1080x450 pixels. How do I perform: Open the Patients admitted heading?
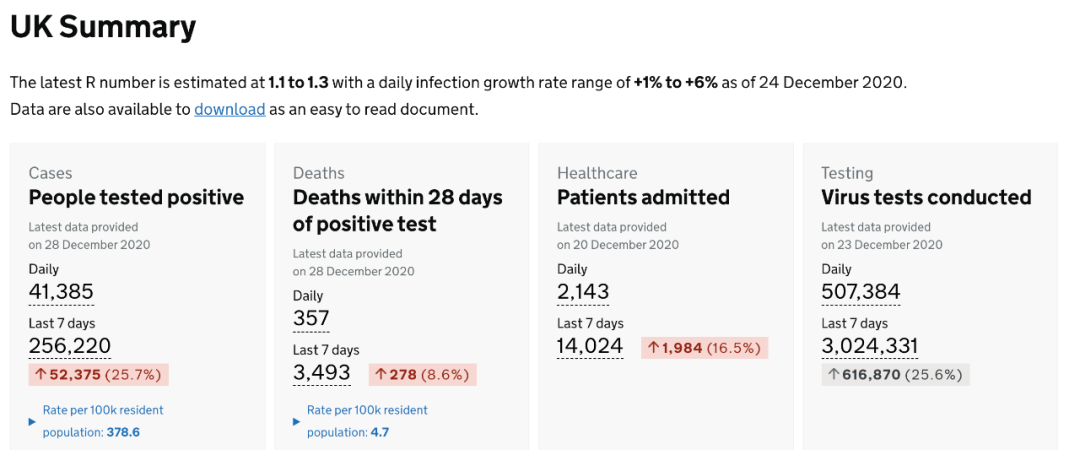[643, 197]
